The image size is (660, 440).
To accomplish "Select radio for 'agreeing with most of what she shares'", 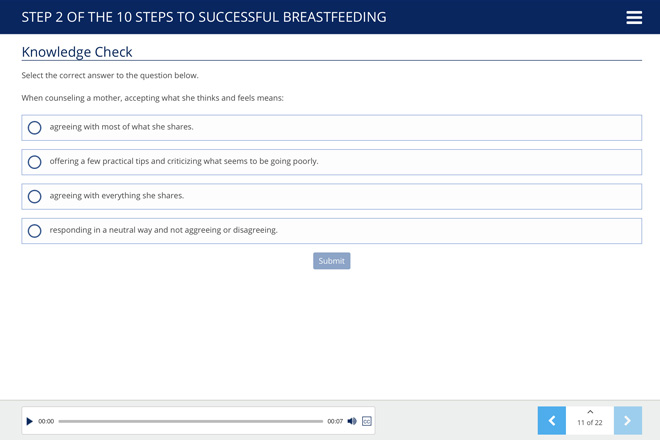I will (x=35, y=128).
